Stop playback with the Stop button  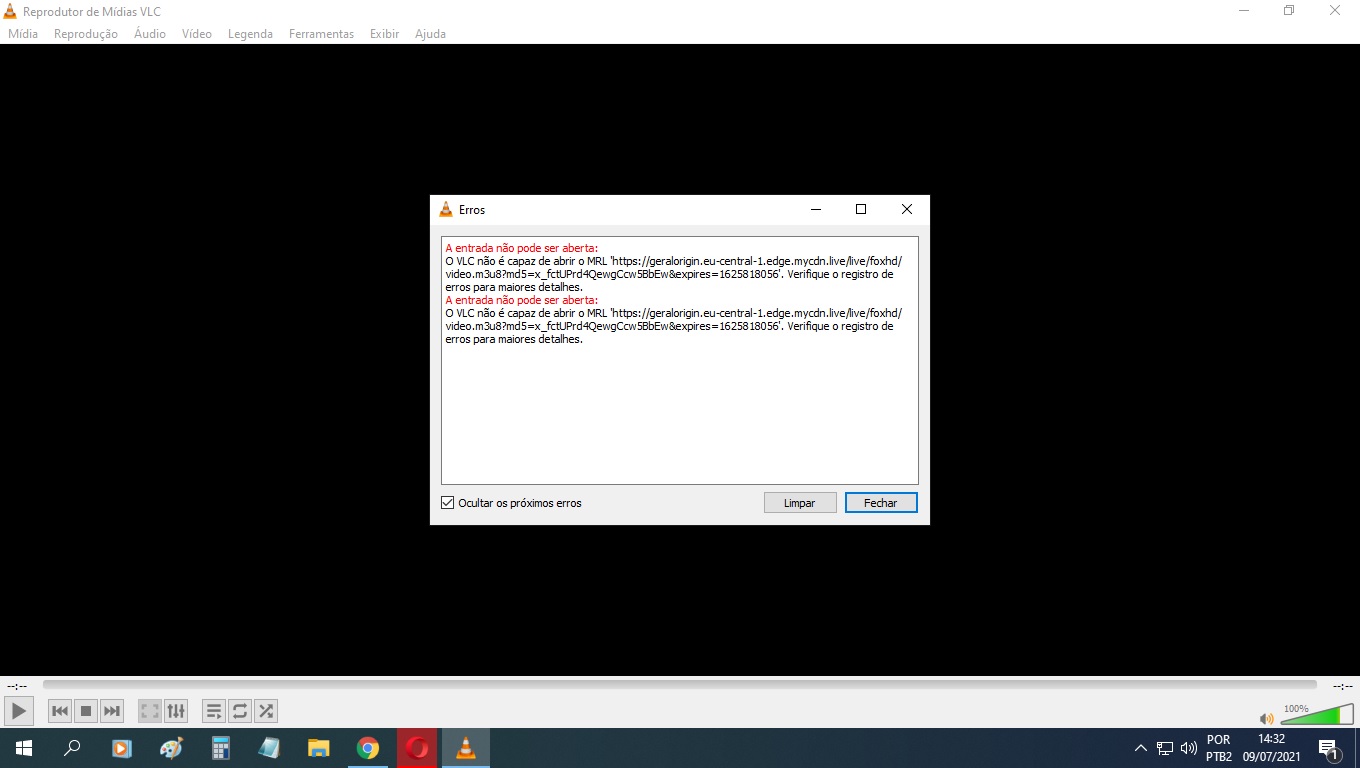click(x=86, y=711)
